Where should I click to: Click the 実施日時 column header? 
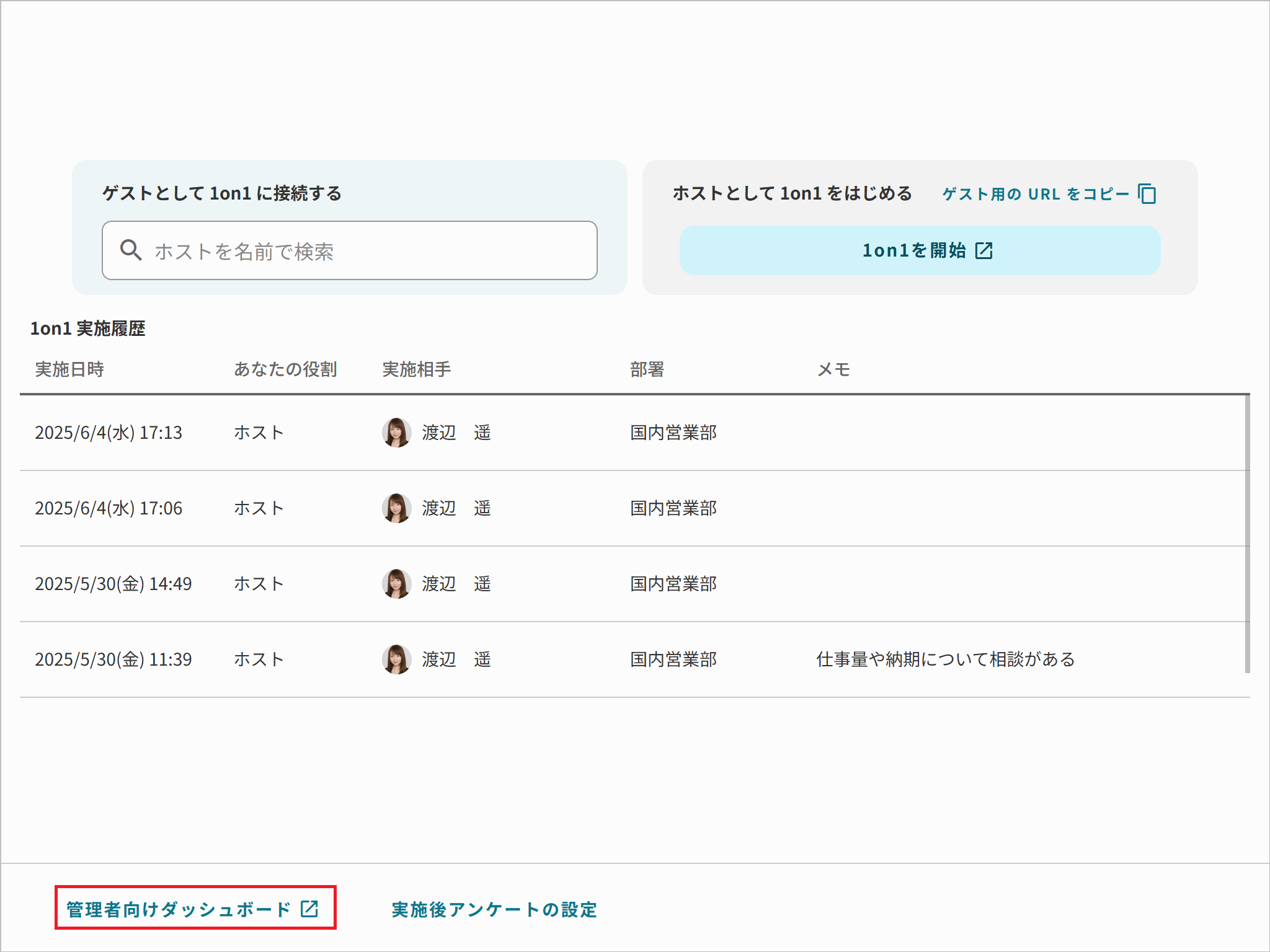[x=69, y=369]
